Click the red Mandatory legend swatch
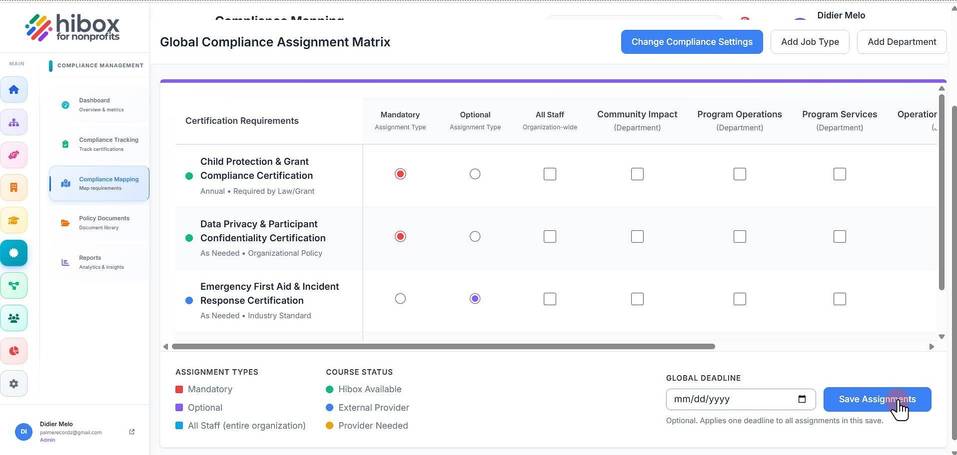This screenshot has width=957, height=455. (179, 389)
